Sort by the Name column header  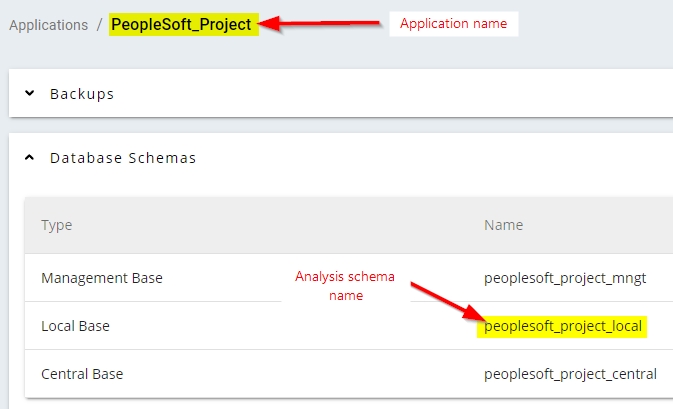pyautogui.click(x=503, y=225)
